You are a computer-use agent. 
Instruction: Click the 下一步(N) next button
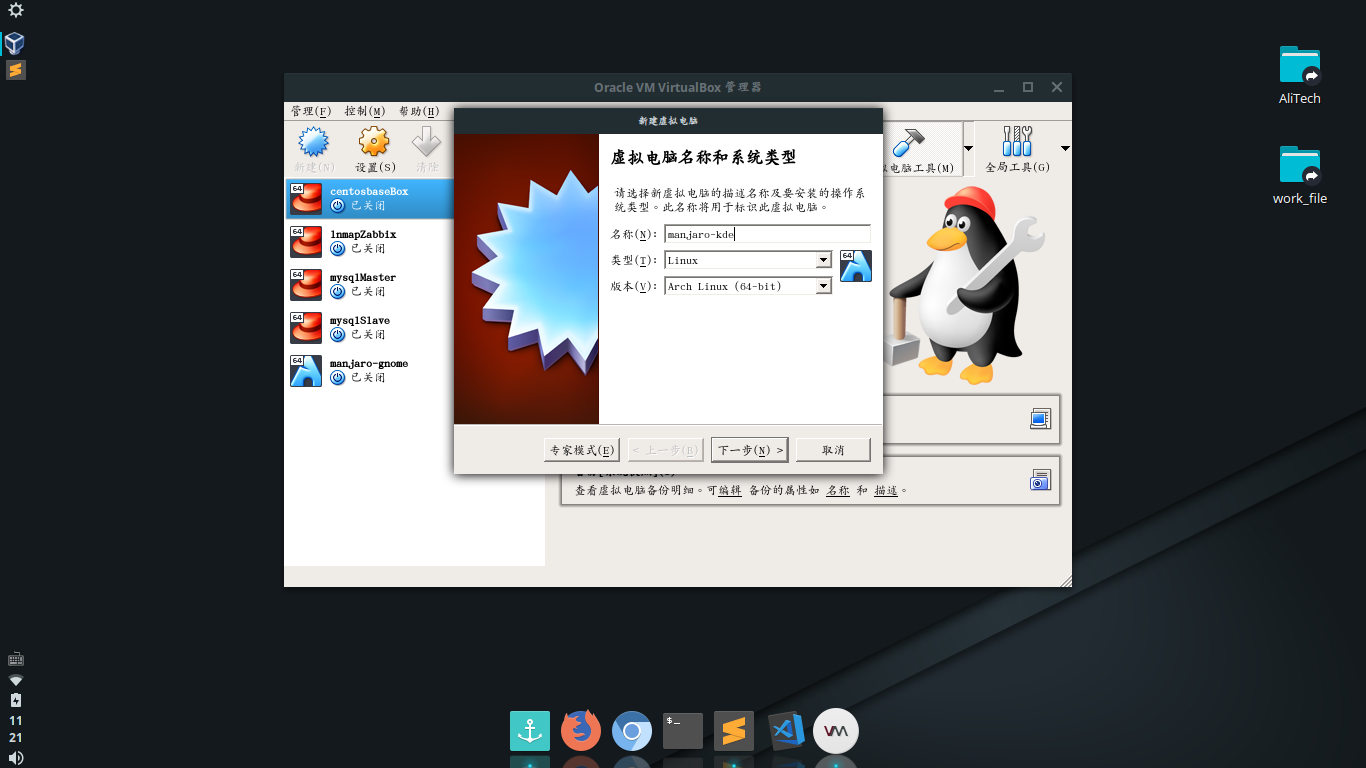[750, 450]
